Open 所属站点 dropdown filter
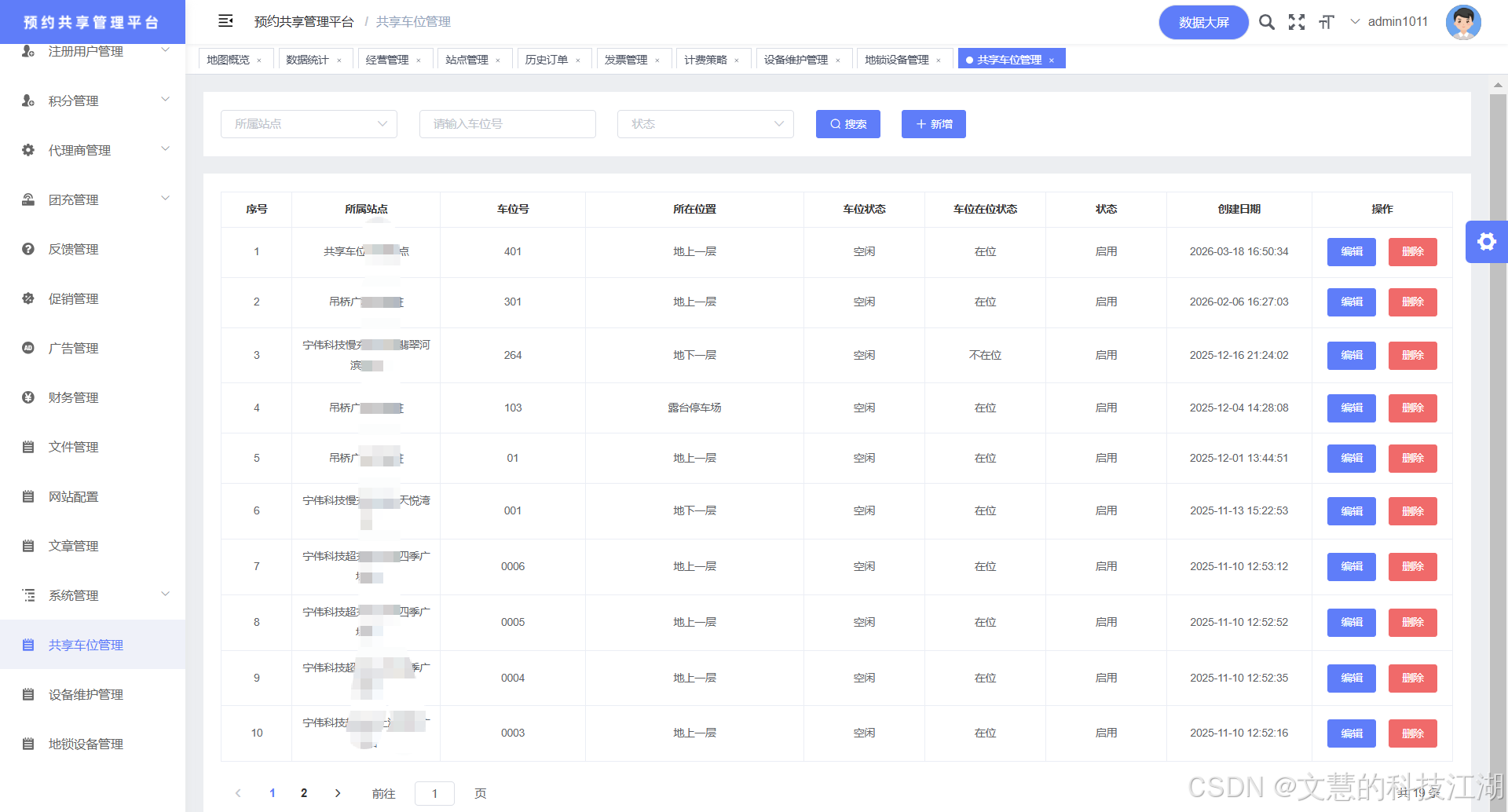The height and width of the screenshot is (812, 1508). point(309,124)
